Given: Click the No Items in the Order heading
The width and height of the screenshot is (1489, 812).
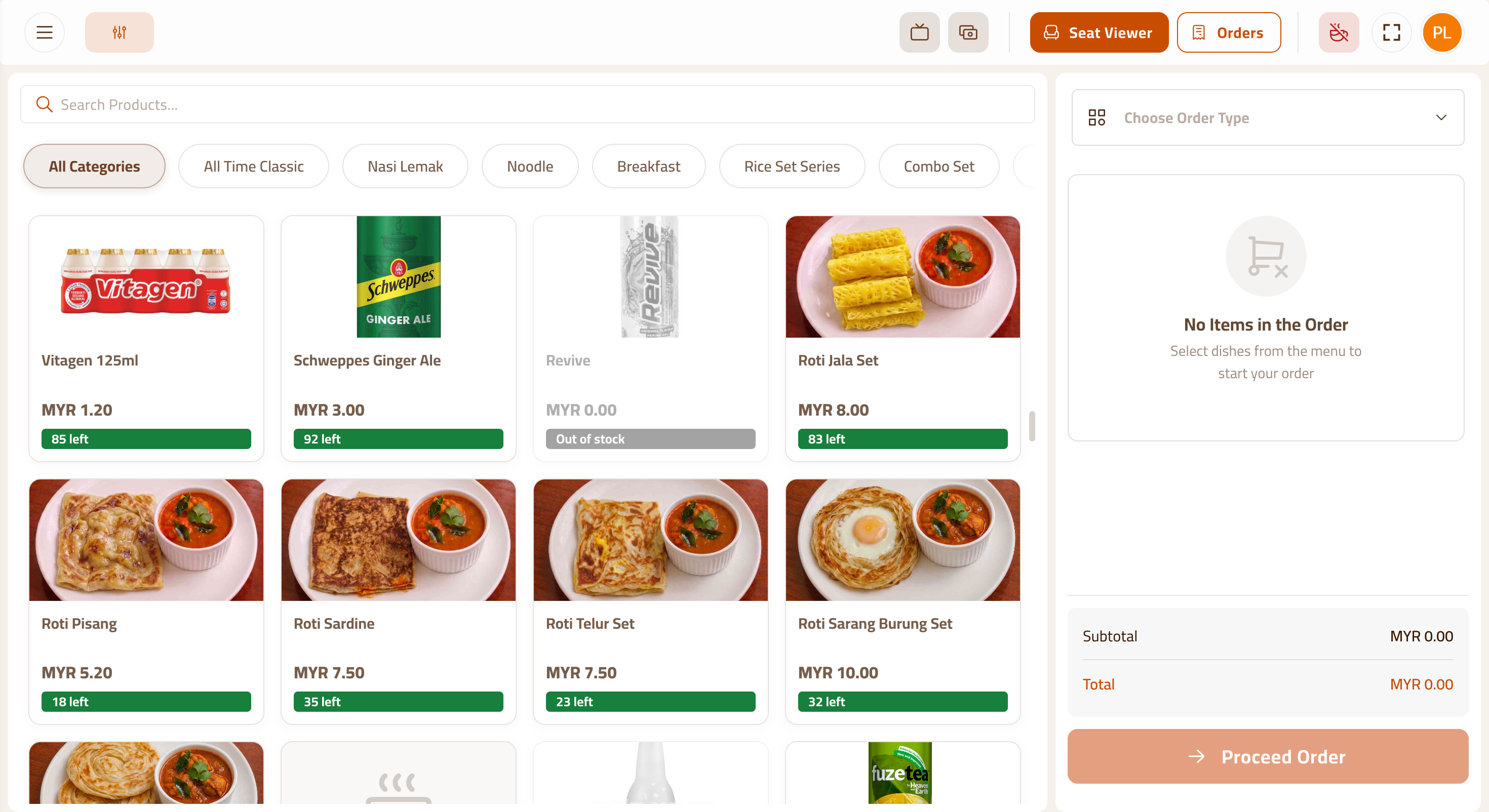Looking at the screenshot, I should (1266, 325).
